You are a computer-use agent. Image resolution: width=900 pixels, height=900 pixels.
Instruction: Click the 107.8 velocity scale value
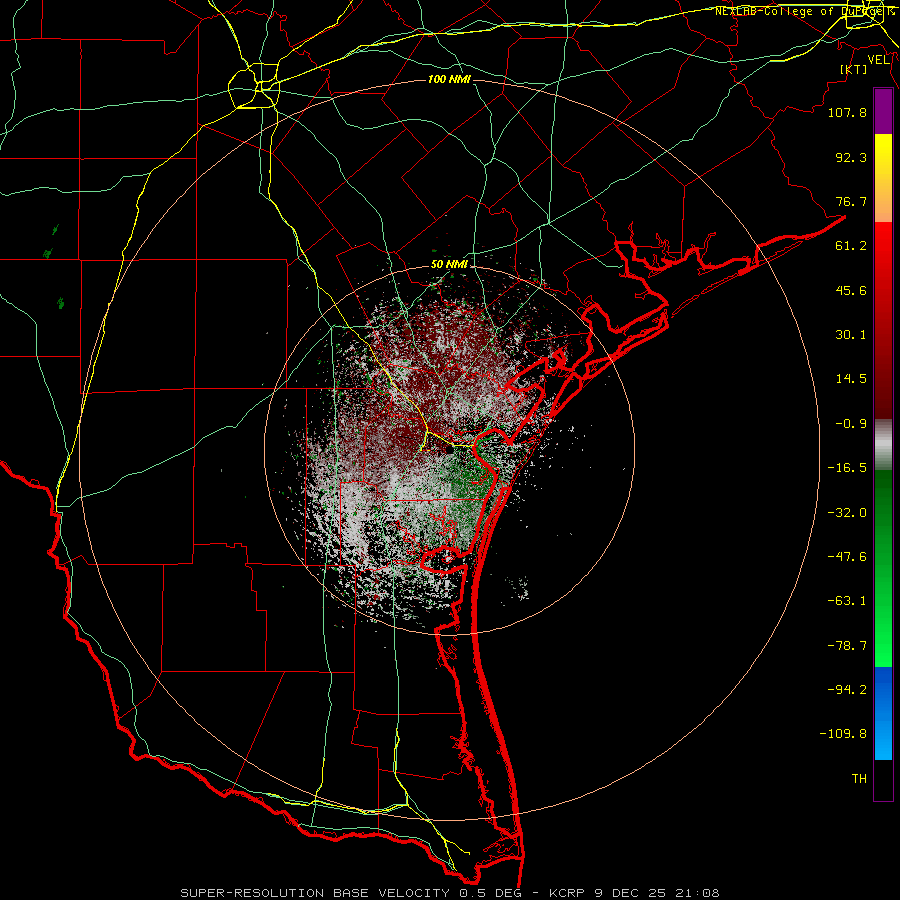click(847, 112)
